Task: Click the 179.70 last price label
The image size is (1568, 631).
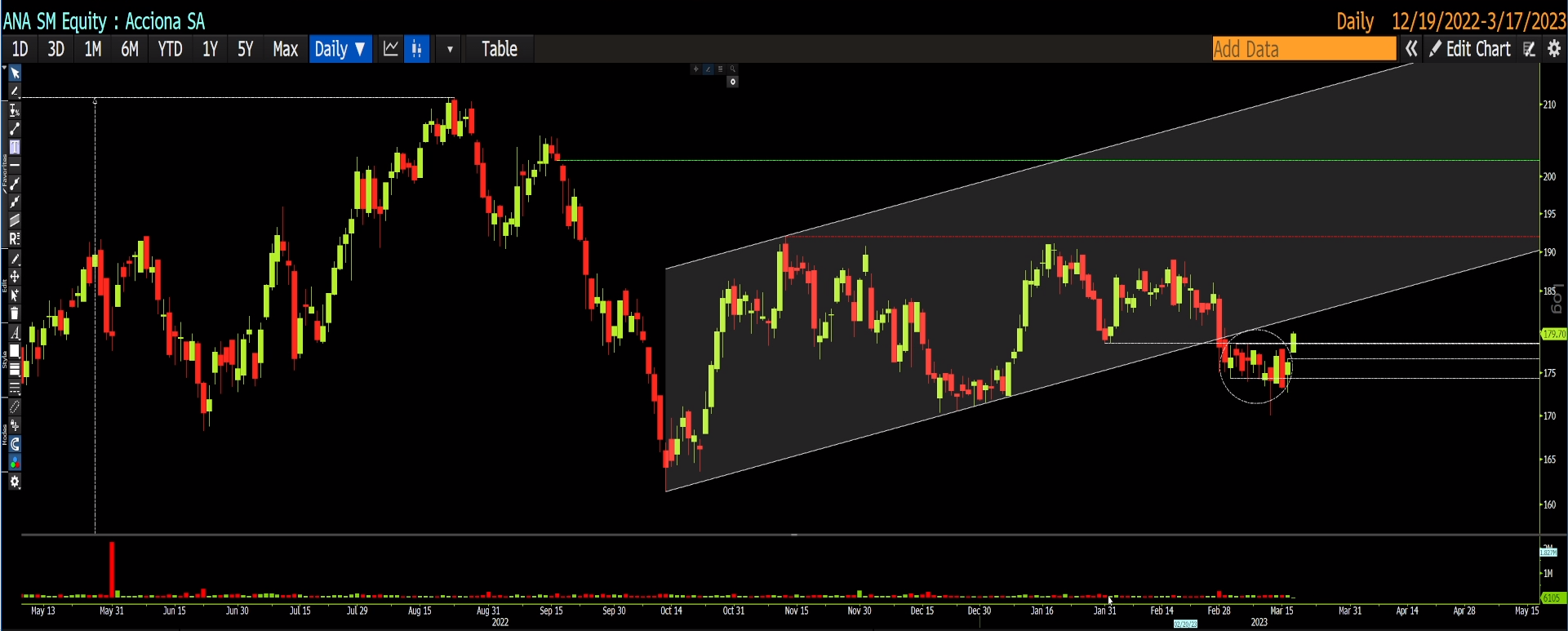Action: pyautogui.click(x=1554, y=334)
